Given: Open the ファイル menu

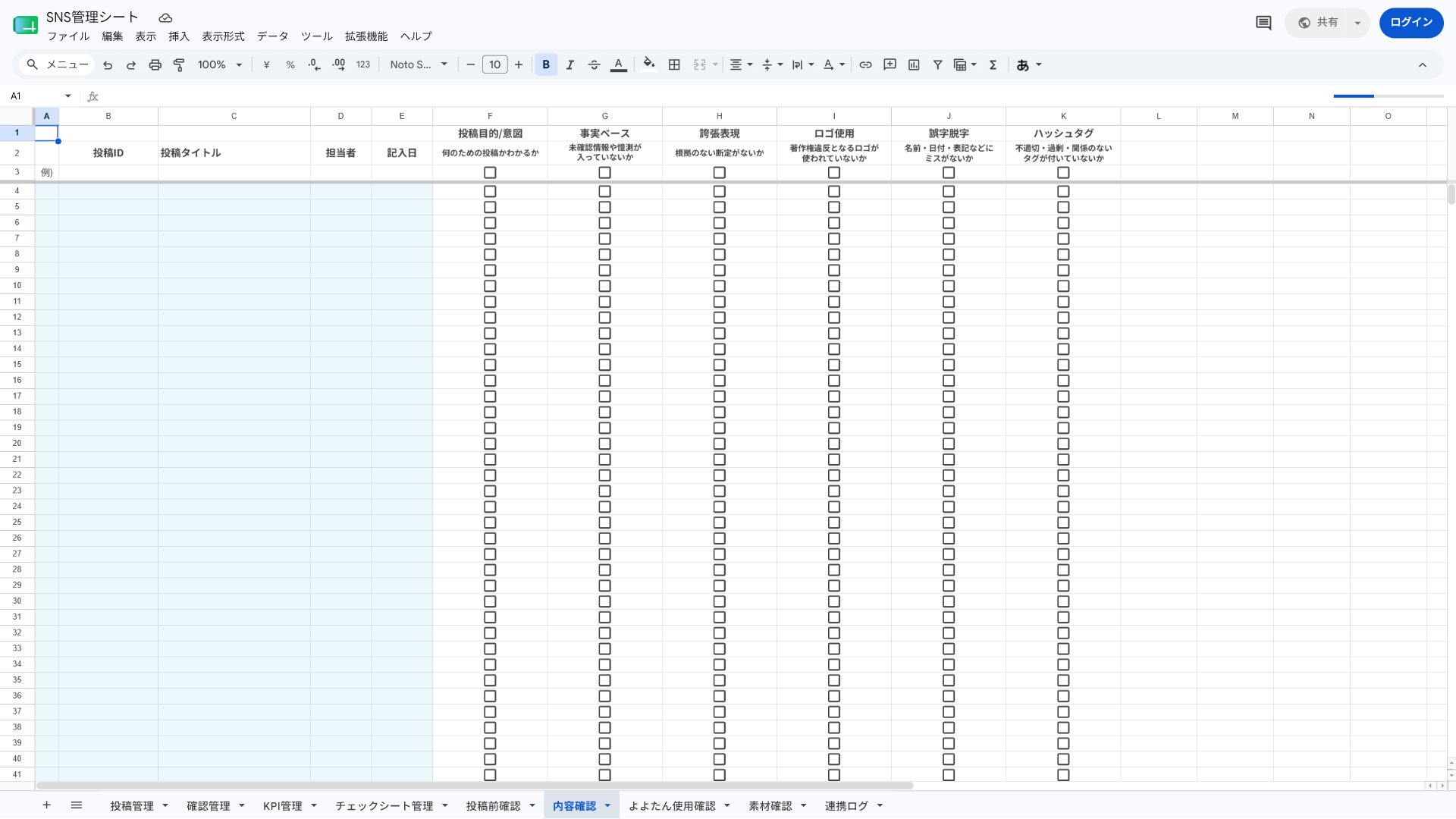Looking at the screenshot, I should click(x=68, y=36).
